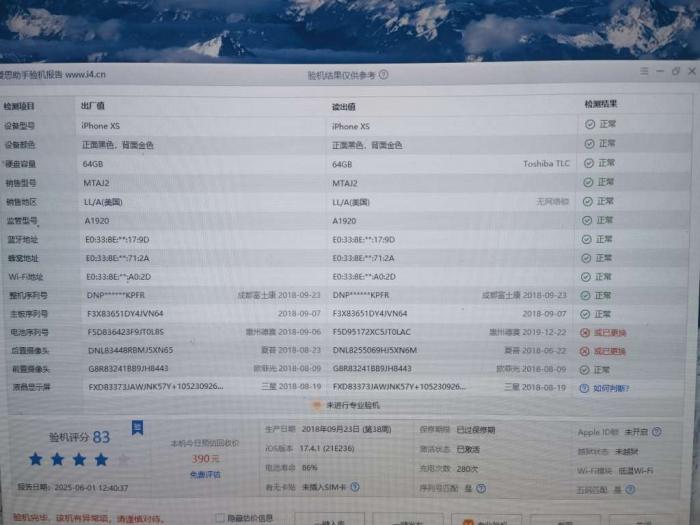Click read battery serial F5D95172XCSJT0LAC
The height and width of the screenshot is (525, 700).
click(371, 332)
